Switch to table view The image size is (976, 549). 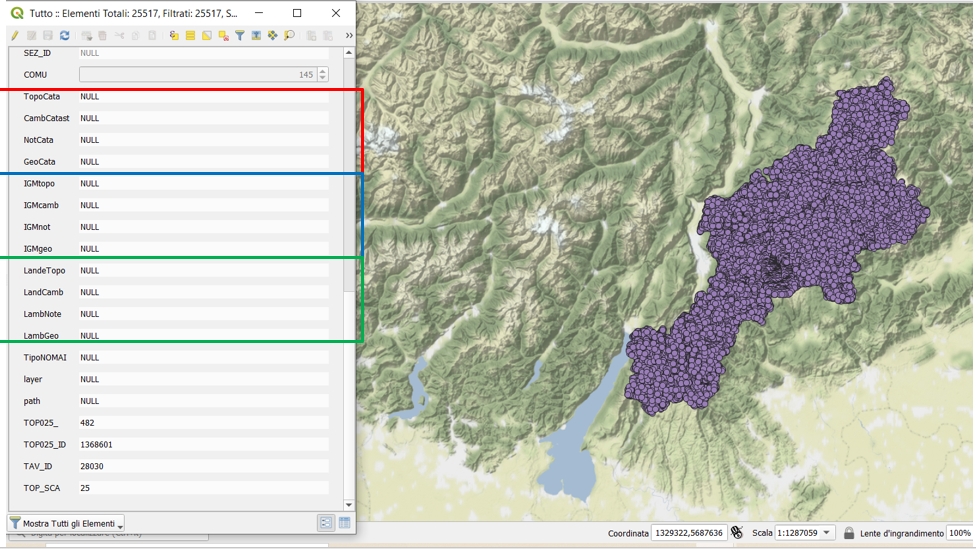(x=344, y=523)
